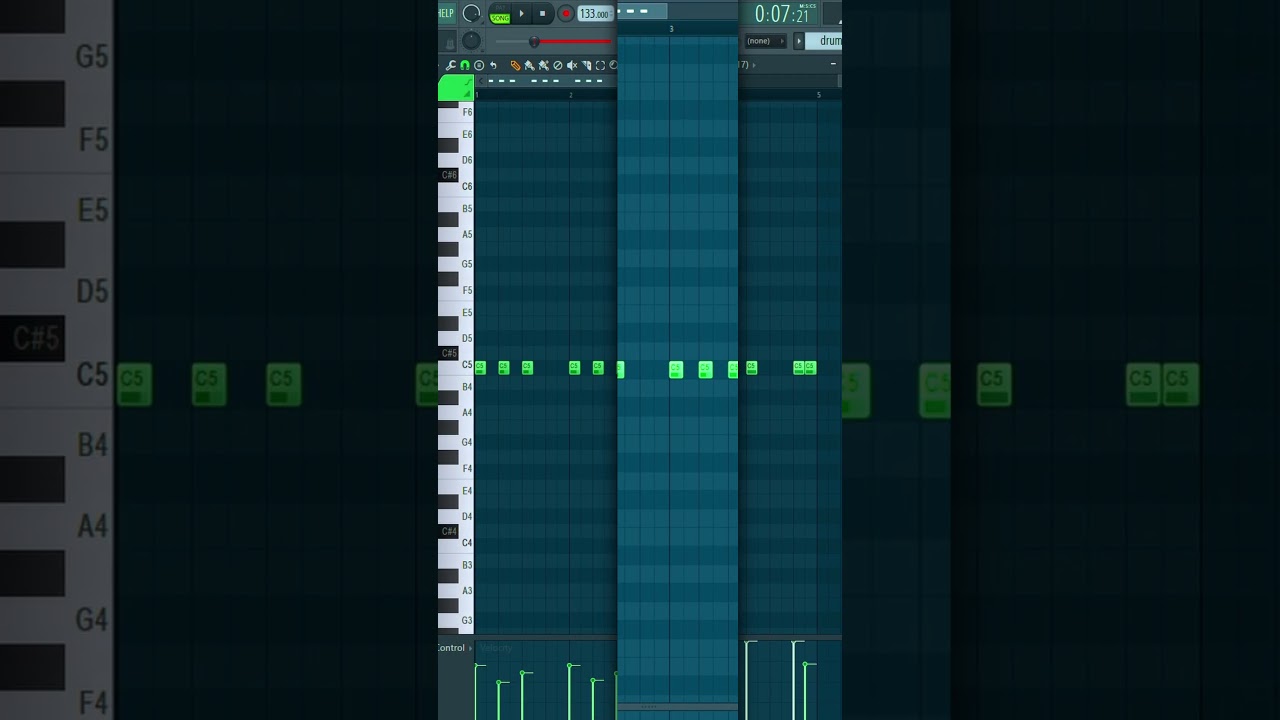This screenshot has height=720, width=1280.
Task: Open the piano roll wrench tools menu
Action: coord(451,65)
